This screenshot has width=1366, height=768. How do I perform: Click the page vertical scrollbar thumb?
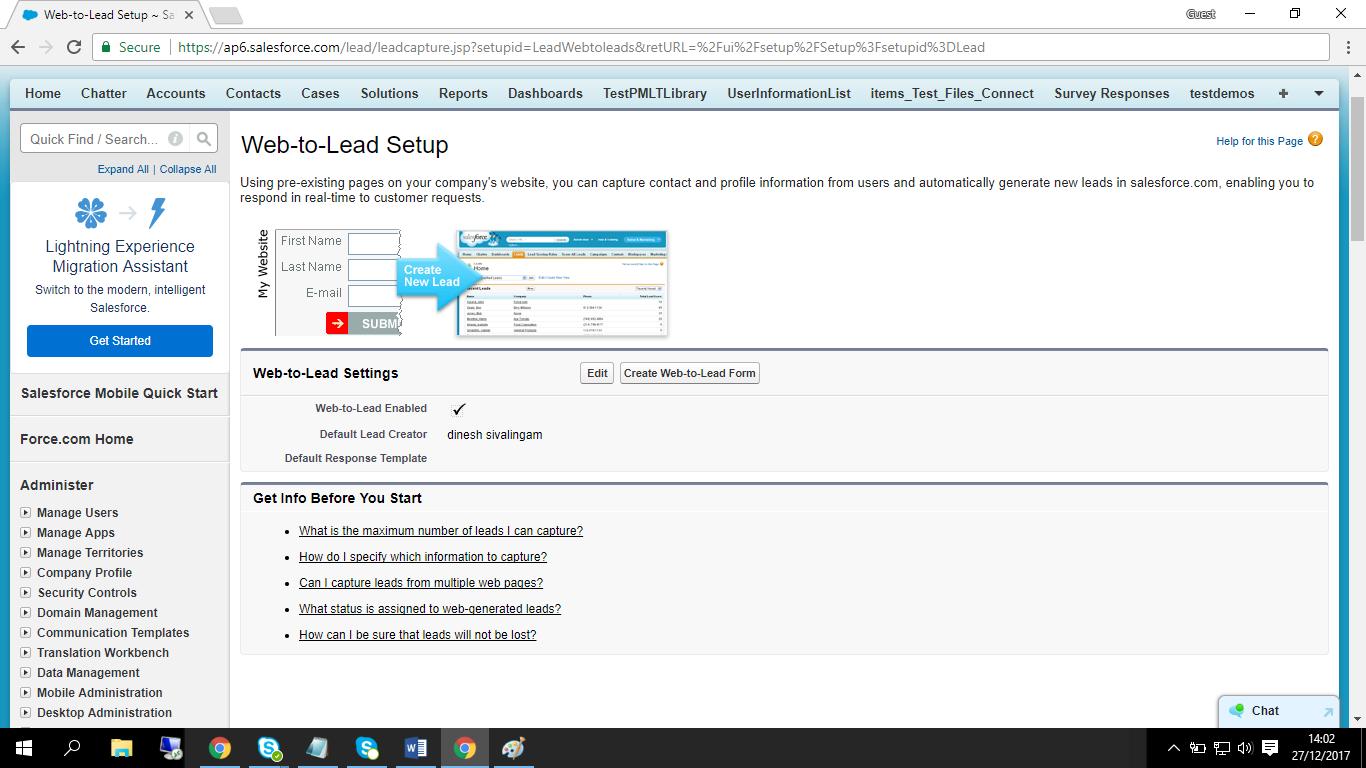pyautogui.click(x=1357, y=168)
